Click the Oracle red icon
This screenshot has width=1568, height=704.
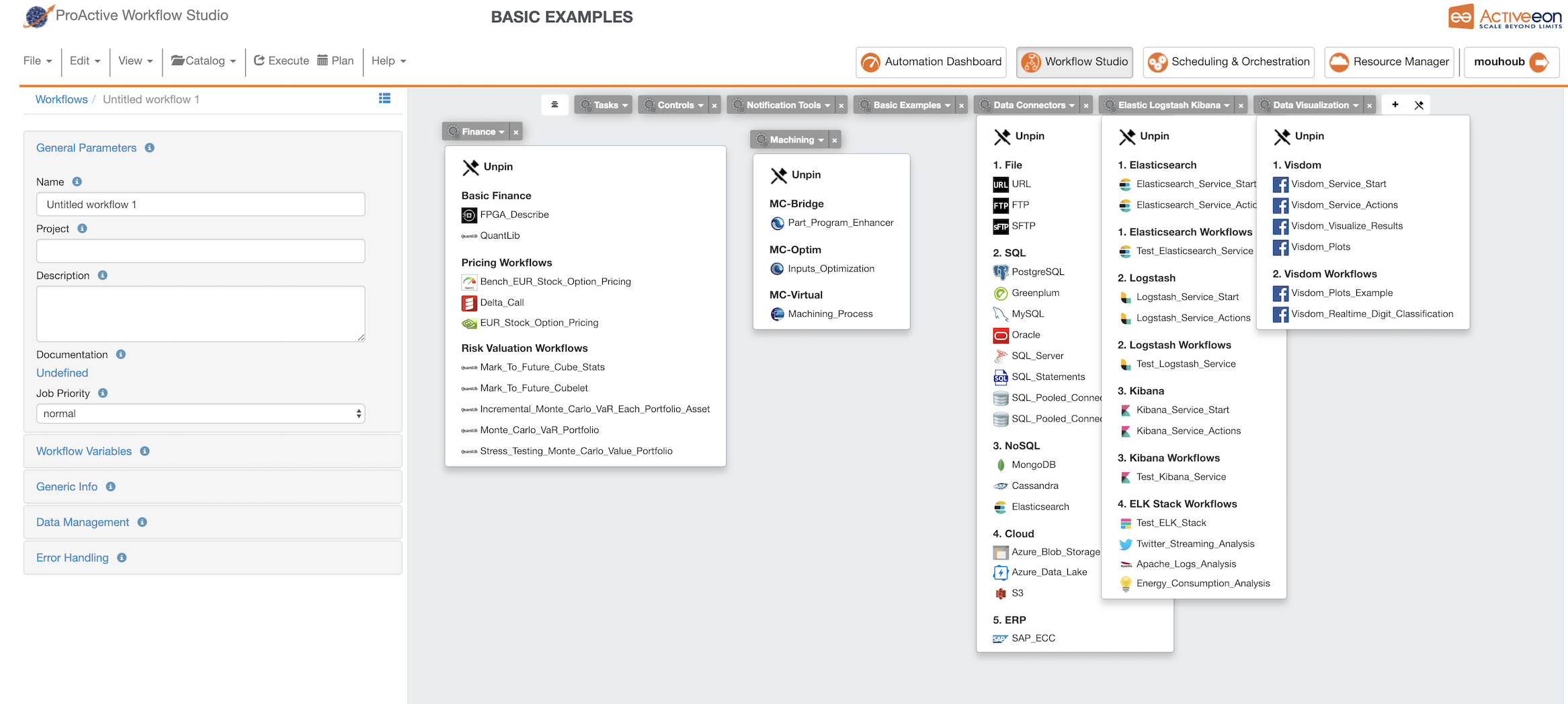[1001, 335]
